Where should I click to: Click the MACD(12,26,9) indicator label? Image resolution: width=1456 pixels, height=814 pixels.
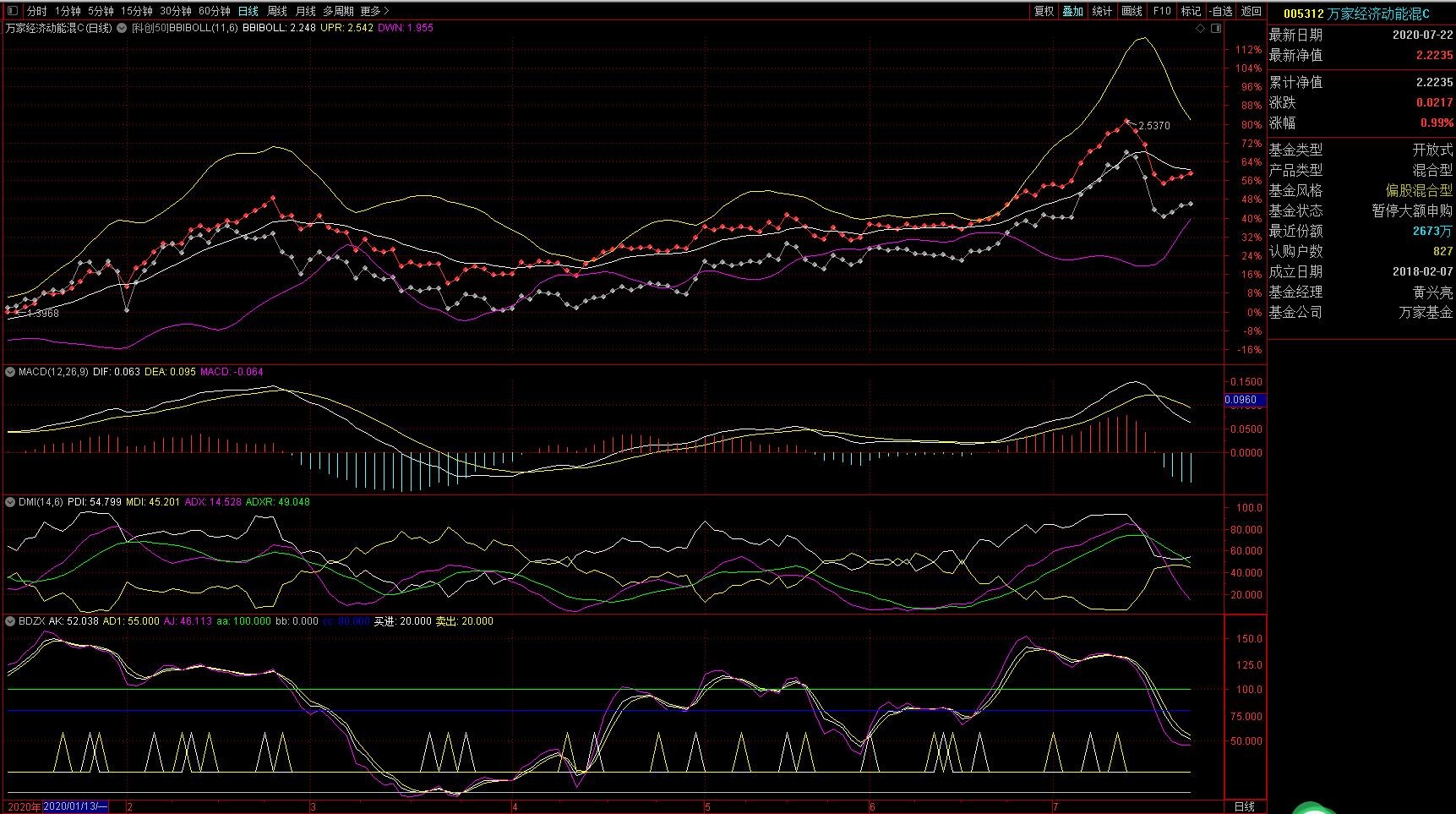click(53, 371)
